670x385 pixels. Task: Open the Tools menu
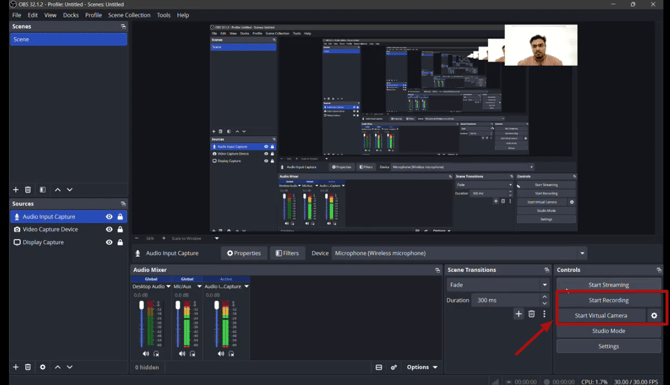tap(164, 15)
